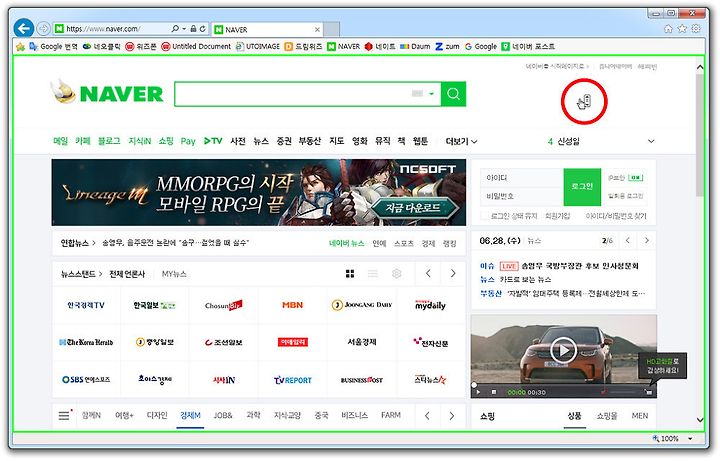Open 카페 in Naver menu
Image resolution: width=720 pixels, height=461 pixels.
click(x=83, y=141)
